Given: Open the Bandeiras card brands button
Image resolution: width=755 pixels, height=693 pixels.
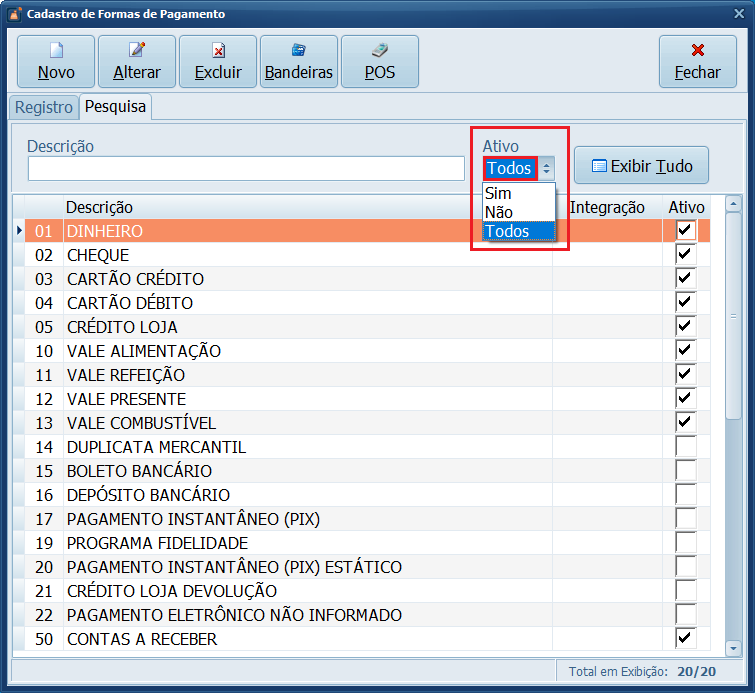Looking at the screenshot, I should (x=299, y=61).
